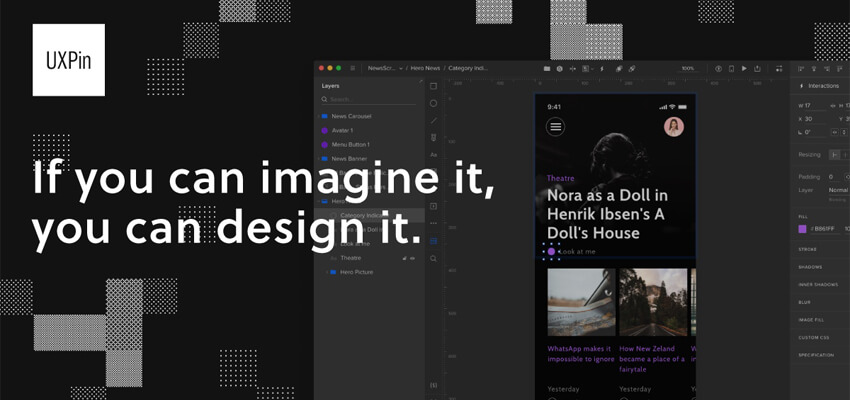Open the Layer blending Normal dropdown
The width and height of the screenshot is (850, 400).
[839, 190]
